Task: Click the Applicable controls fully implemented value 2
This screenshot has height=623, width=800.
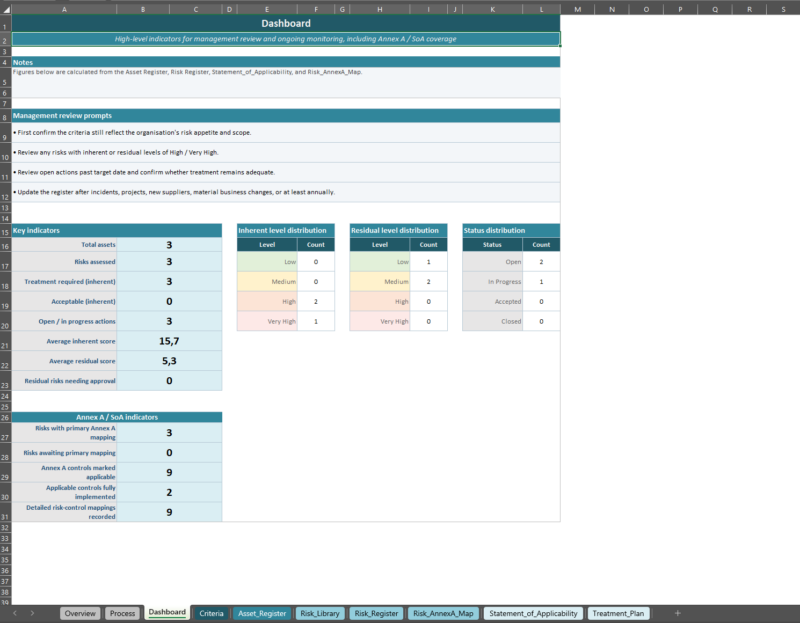Action: (x=169, y=493)
